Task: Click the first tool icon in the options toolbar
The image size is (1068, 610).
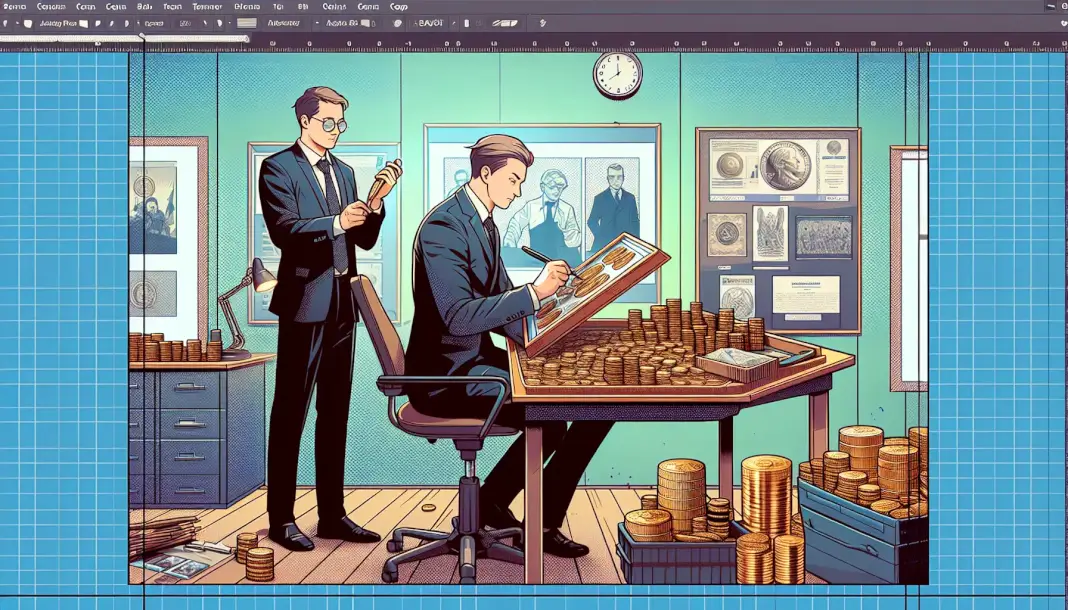Action: click(6, 23)
